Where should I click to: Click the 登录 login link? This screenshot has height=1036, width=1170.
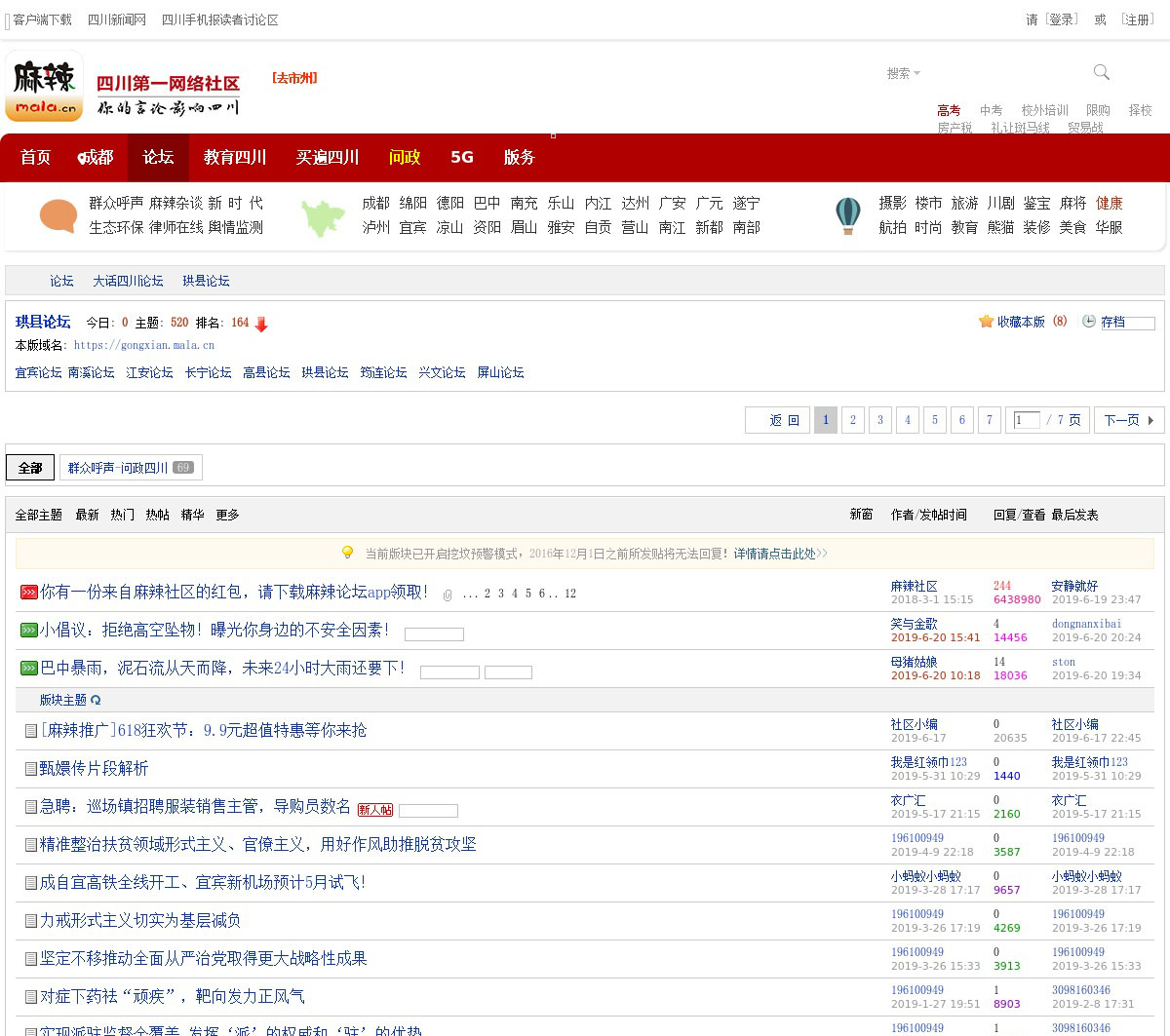click(1061, 19)
